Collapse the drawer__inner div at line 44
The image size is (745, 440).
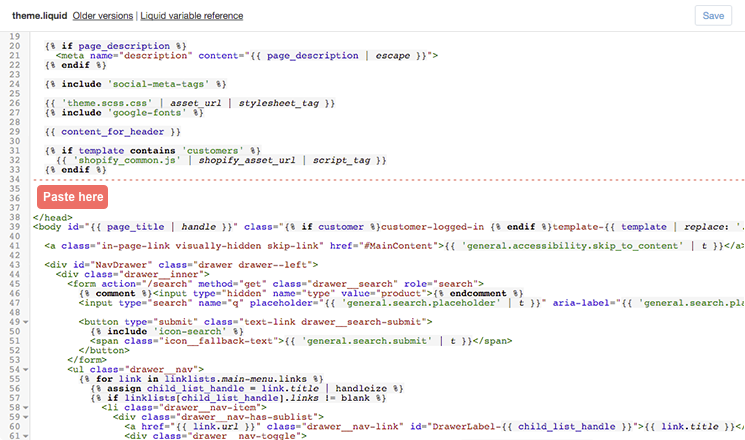[26, 274]
